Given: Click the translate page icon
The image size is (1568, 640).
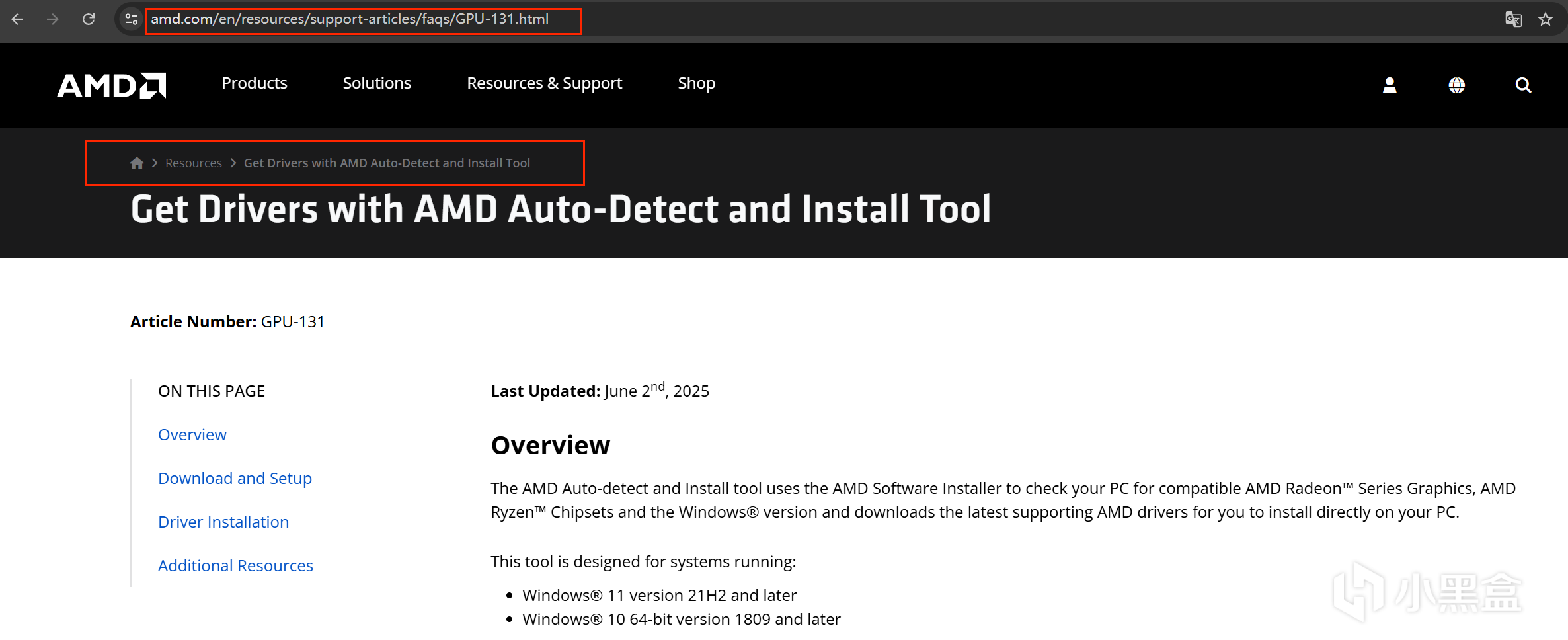Looking at the screenshot, I should click(x=1513, y=19).
